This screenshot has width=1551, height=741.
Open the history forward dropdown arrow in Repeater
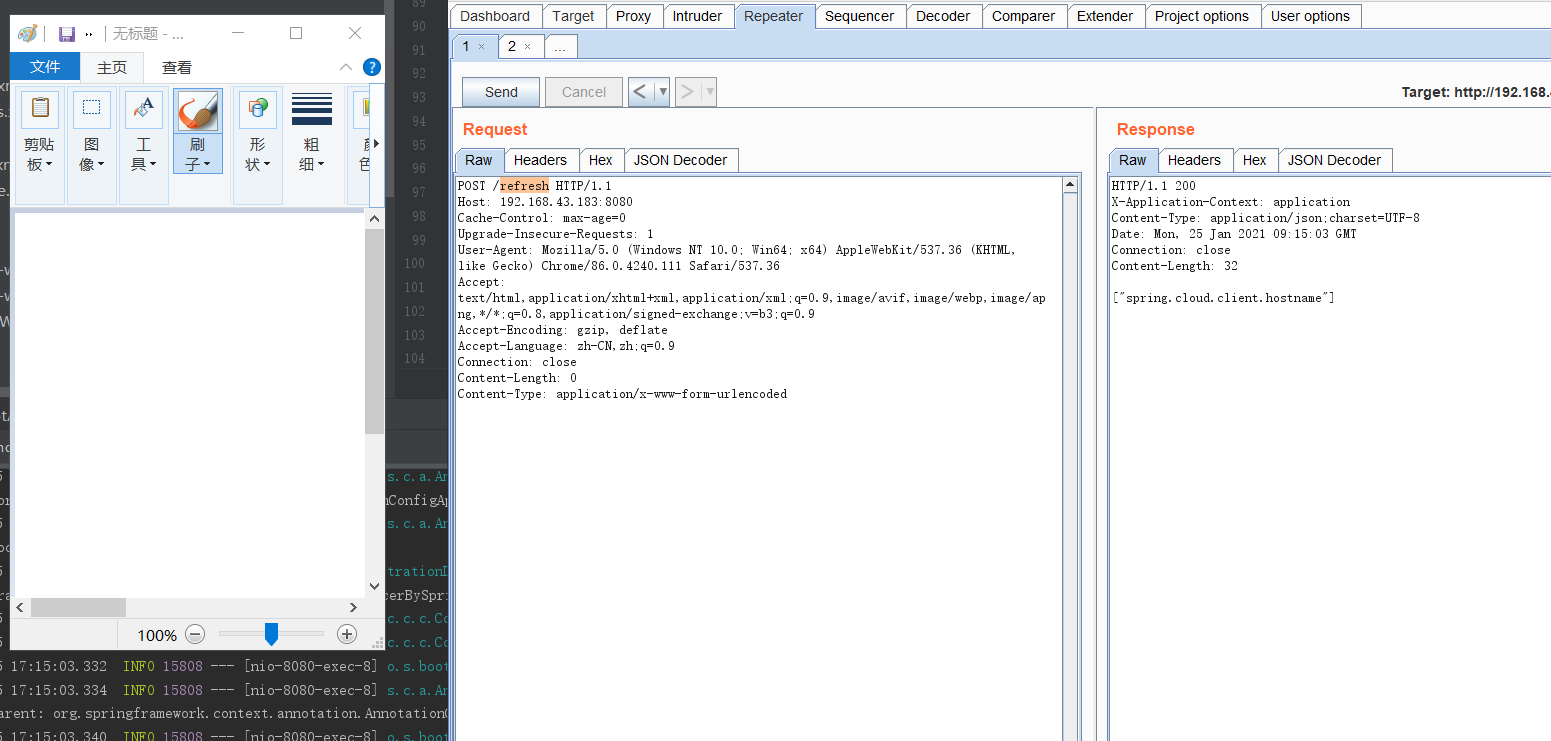[709, 92]
